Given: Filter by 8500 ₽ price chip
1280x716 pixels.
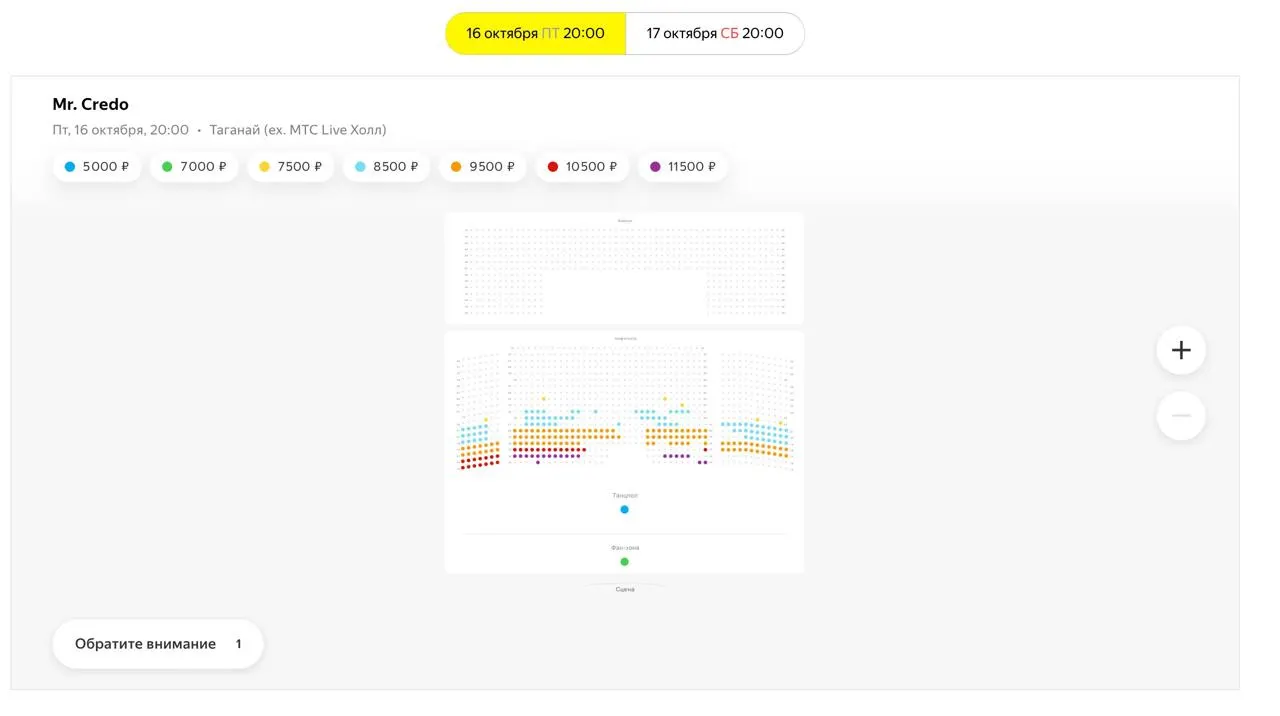Looking at the screenshot, I should point(387,167).
